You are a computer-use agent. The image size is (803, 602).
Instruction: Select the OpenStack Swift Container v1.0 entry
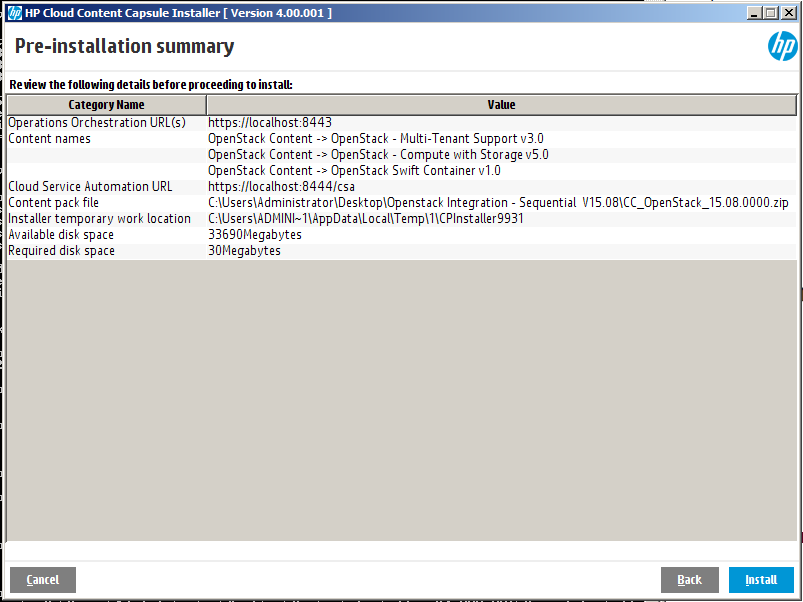[x=354, y=171]
